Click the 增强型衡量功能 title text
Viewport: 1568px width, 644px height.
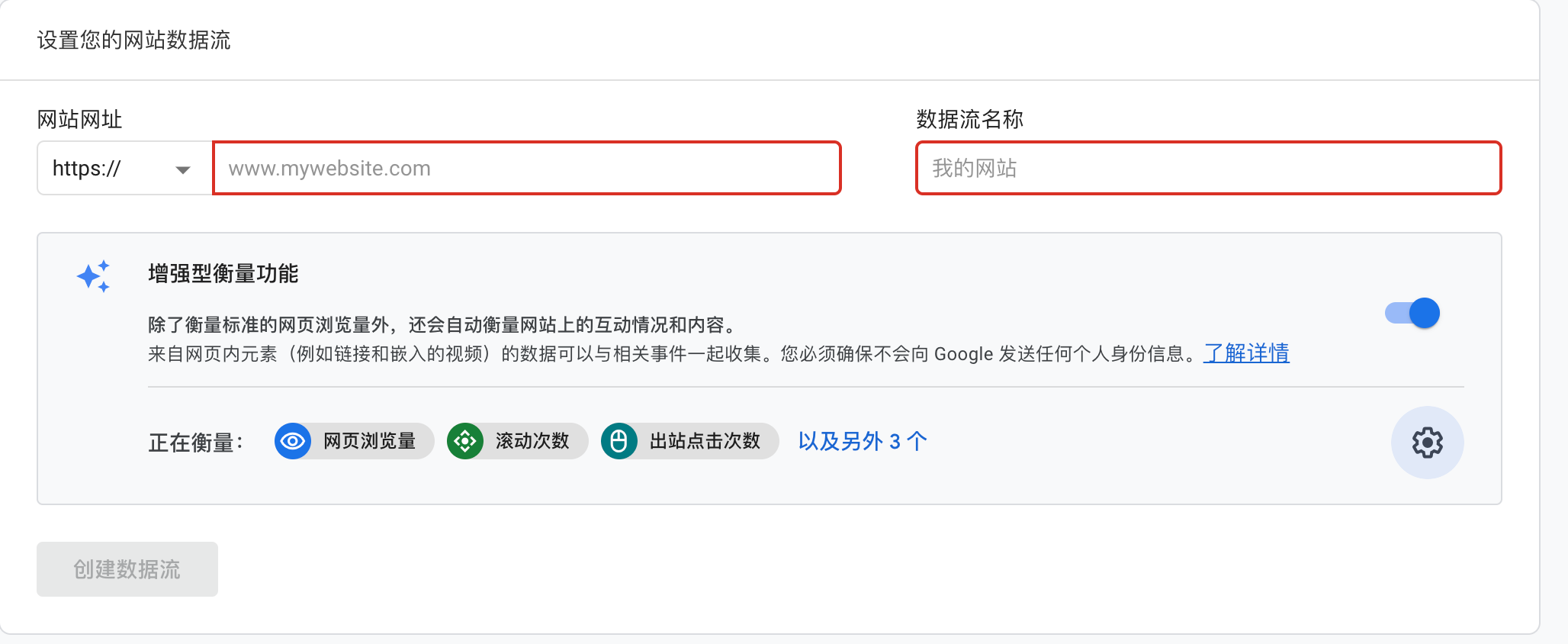pos(223,273)
